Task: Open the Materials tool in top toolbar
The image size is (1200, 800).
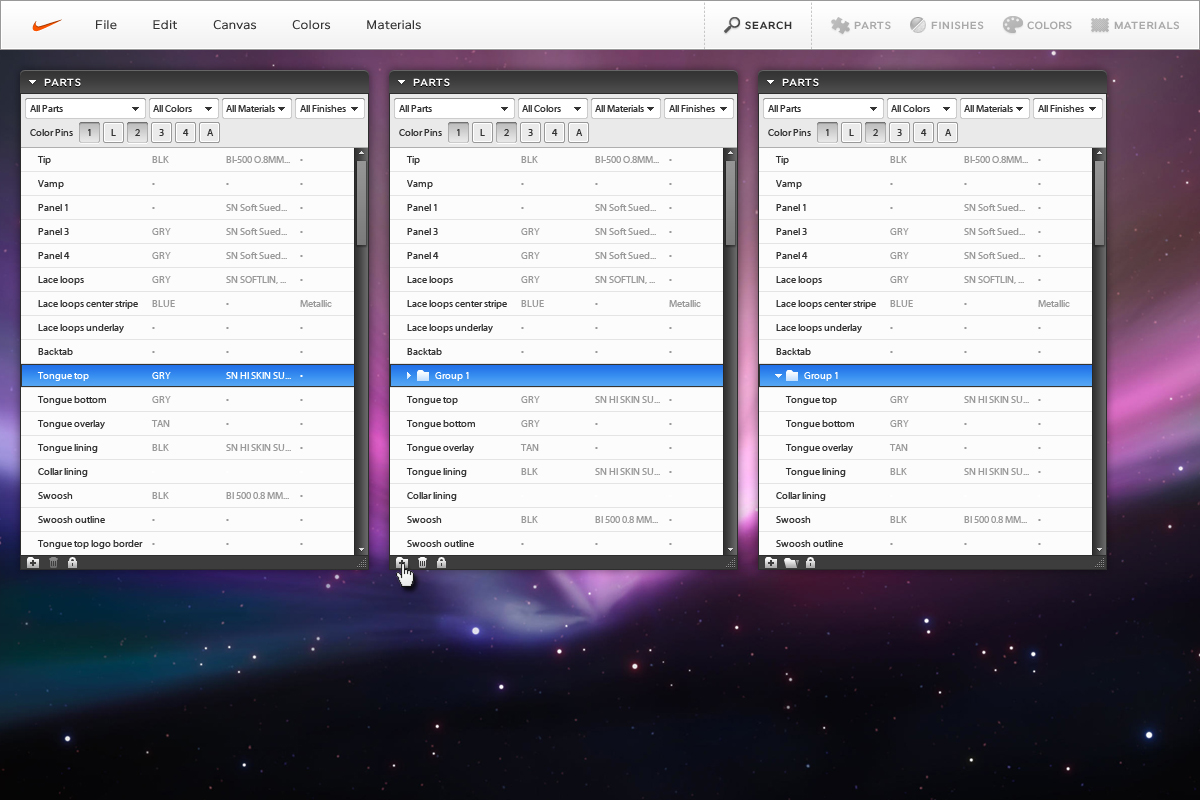Action: [x=1135, y=25]
